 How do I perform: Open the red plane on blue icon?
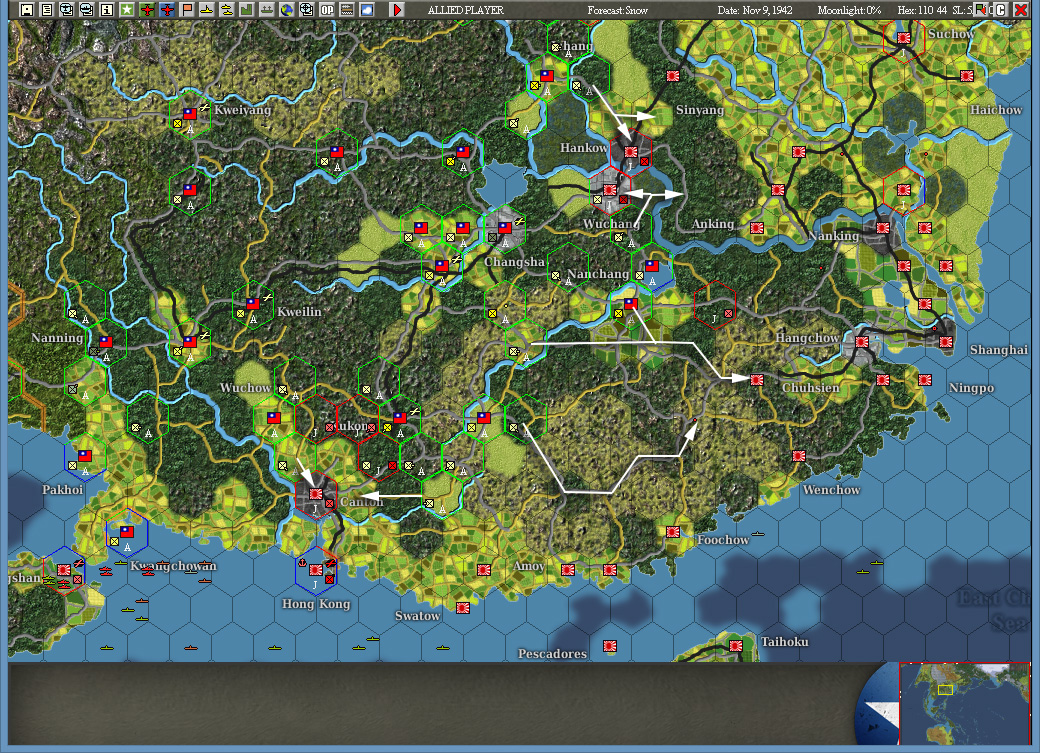tap(167, 9)
